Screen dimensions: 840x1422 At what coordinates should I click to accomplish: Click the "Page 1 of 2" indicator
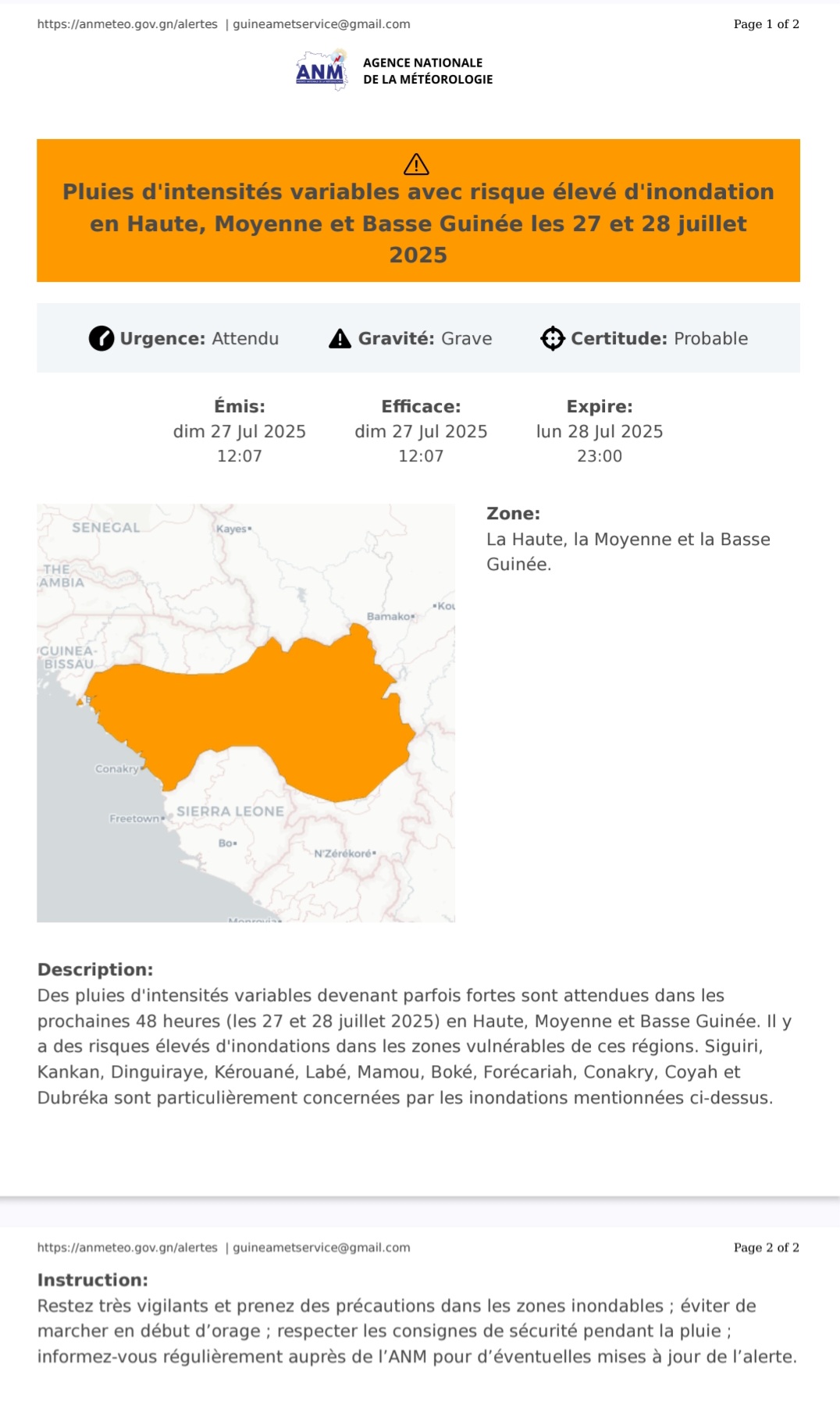point(766,24)
